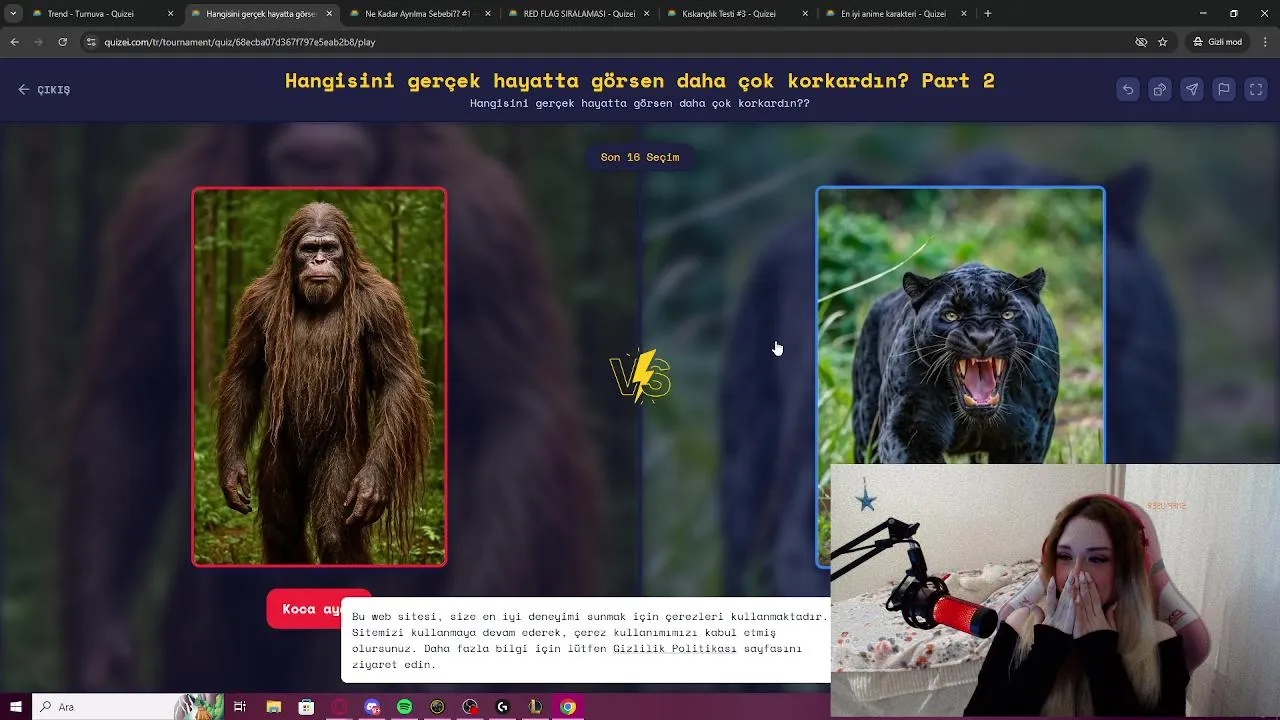Image resolution: width=1280 pixels, height=720 pixels.
Task: Close the RED FLAG SIRALAMASI tab
Action: point(646,14)
